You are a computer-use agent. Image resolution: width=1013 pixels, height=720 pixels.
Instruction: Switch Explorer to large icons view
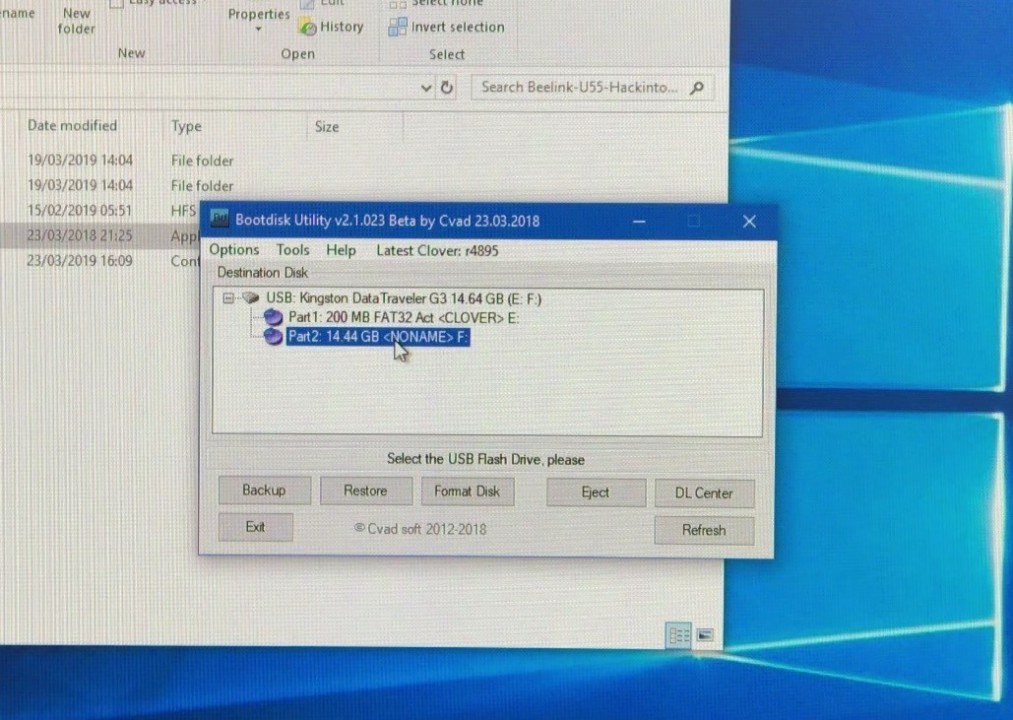(705, 635)
